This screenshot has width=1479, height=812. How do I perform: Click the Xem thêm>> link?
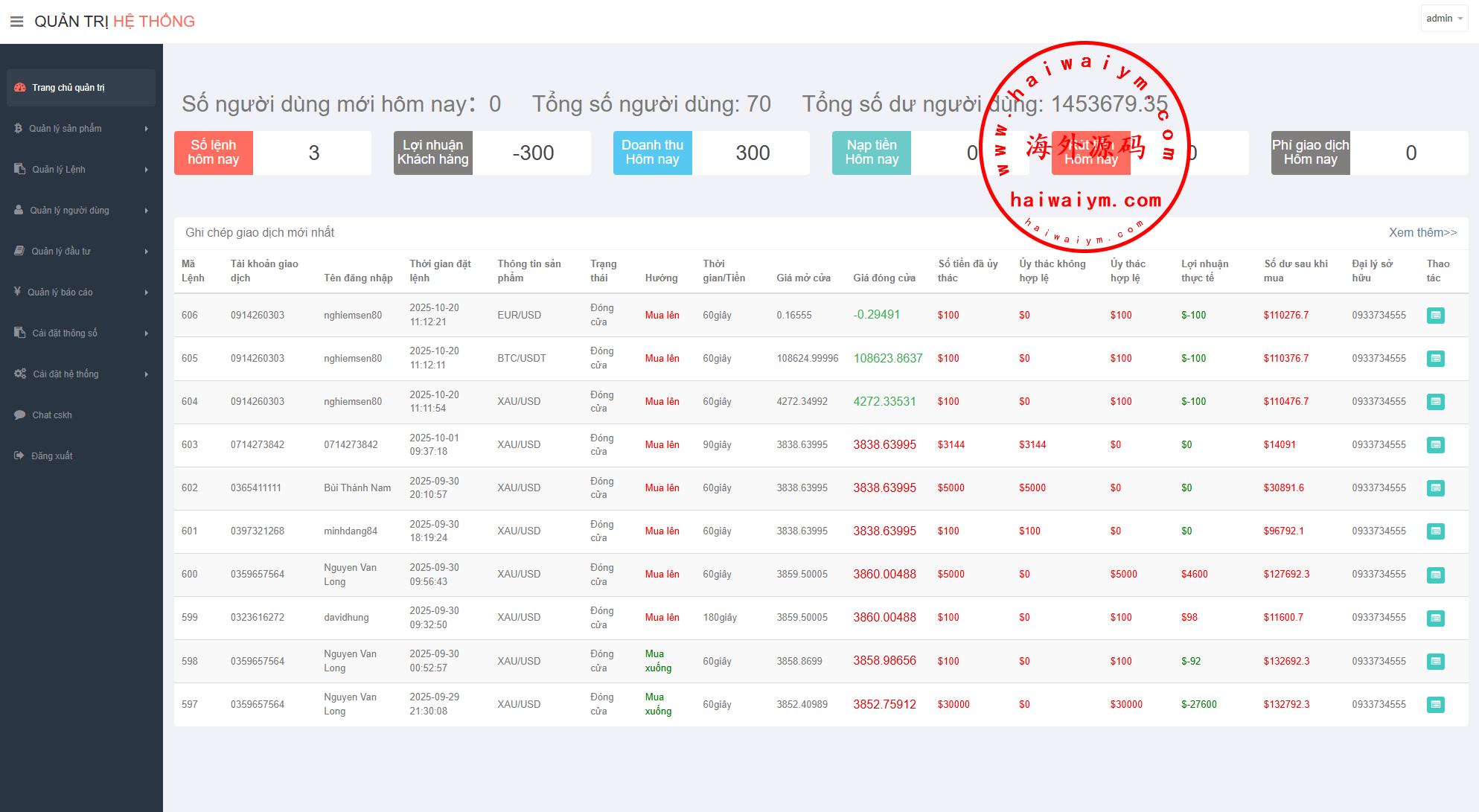pyautogui.click(x=1422, y=233)
